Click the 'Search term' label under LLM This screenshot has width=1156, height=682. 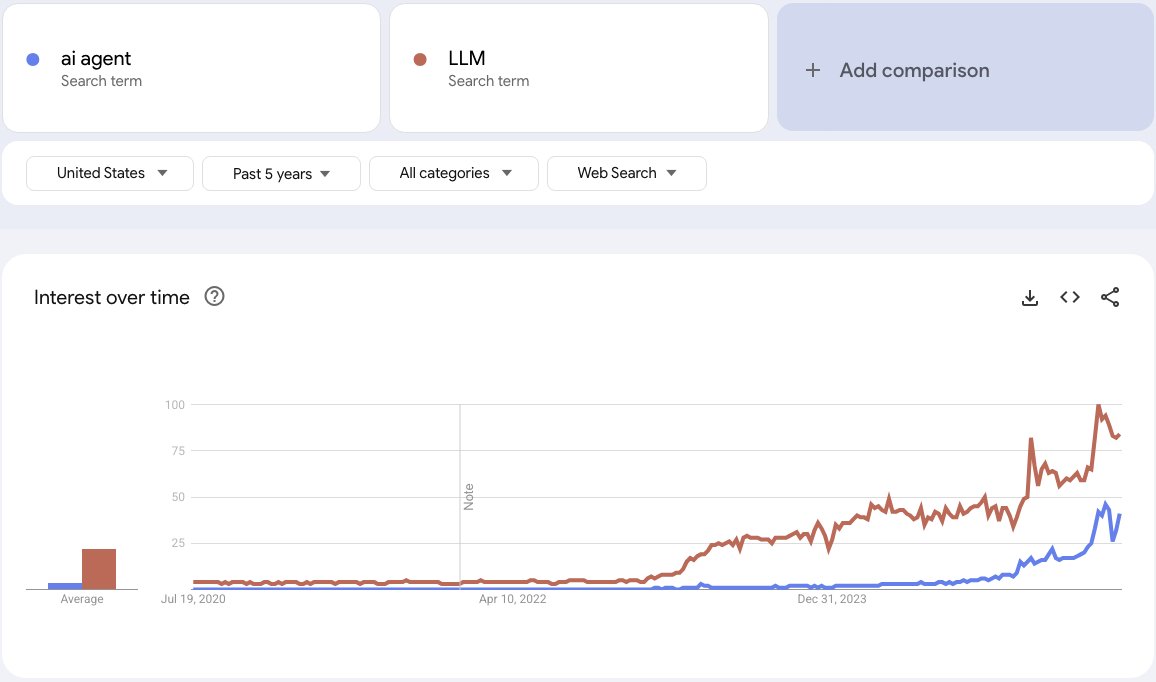pos(489,81)
